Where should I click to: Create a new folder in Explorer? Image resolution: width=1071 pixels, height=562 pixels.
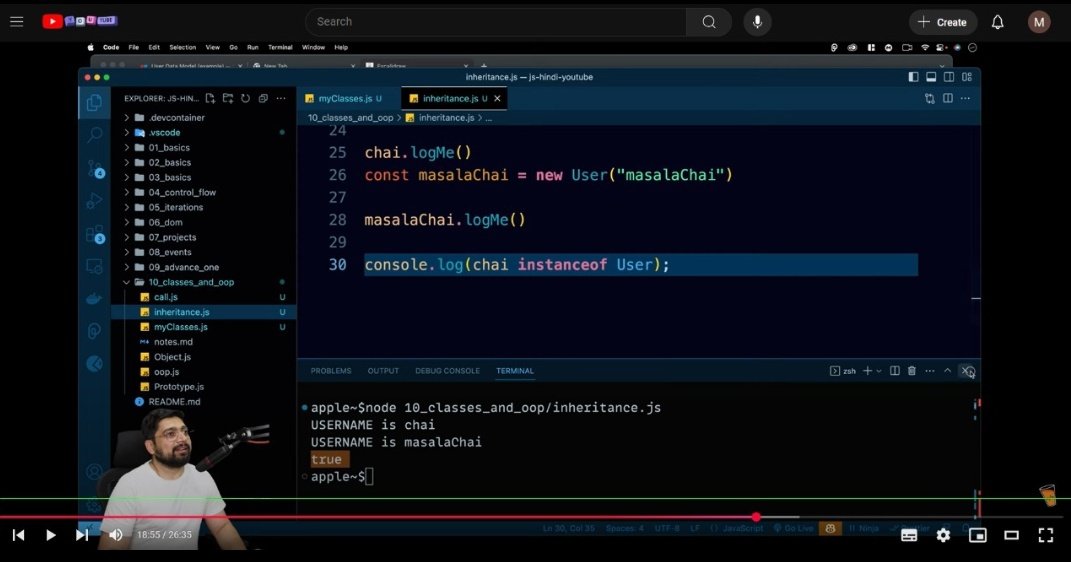[228, 98]
